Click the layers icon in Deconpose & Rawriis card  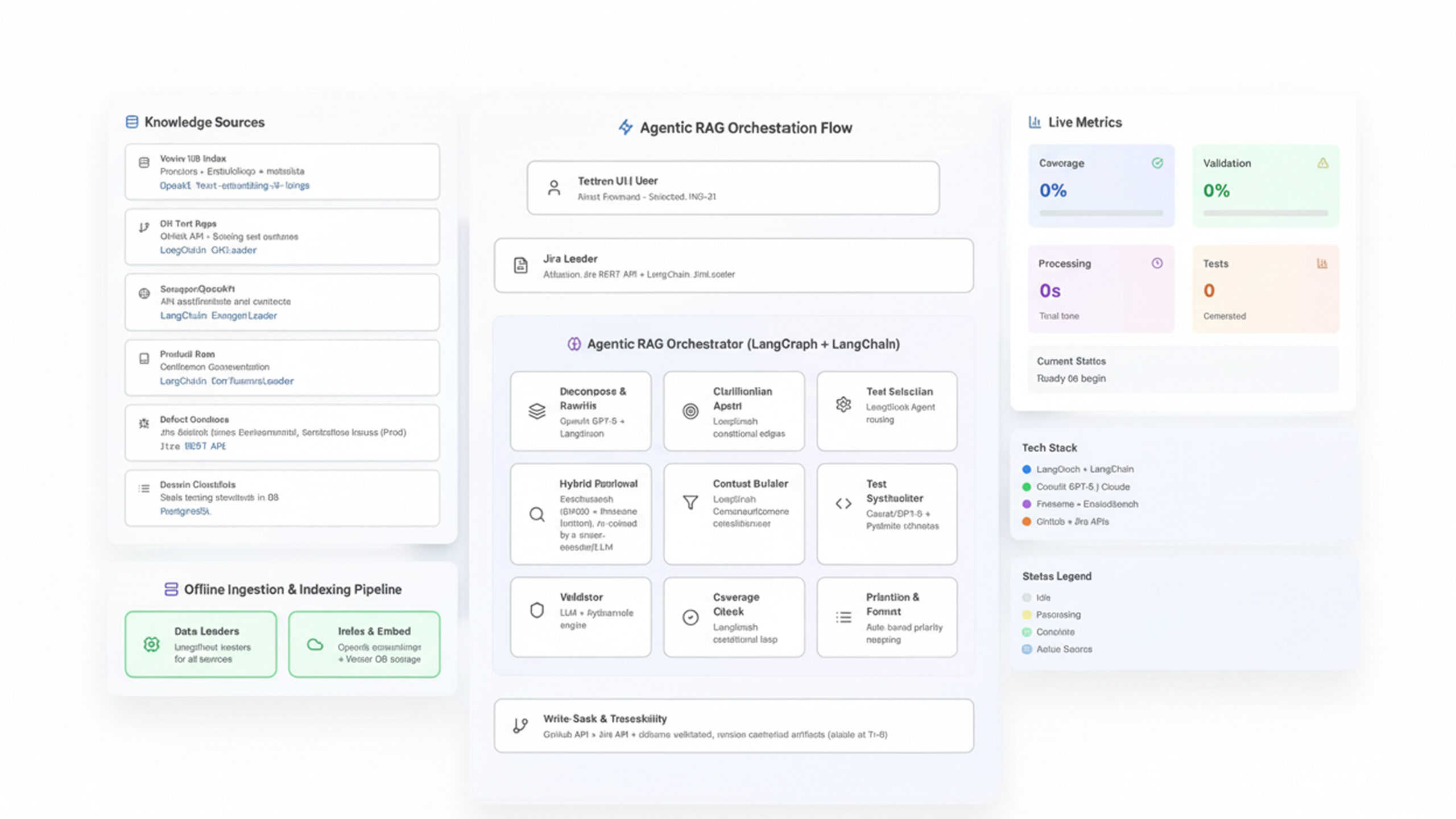537,411
